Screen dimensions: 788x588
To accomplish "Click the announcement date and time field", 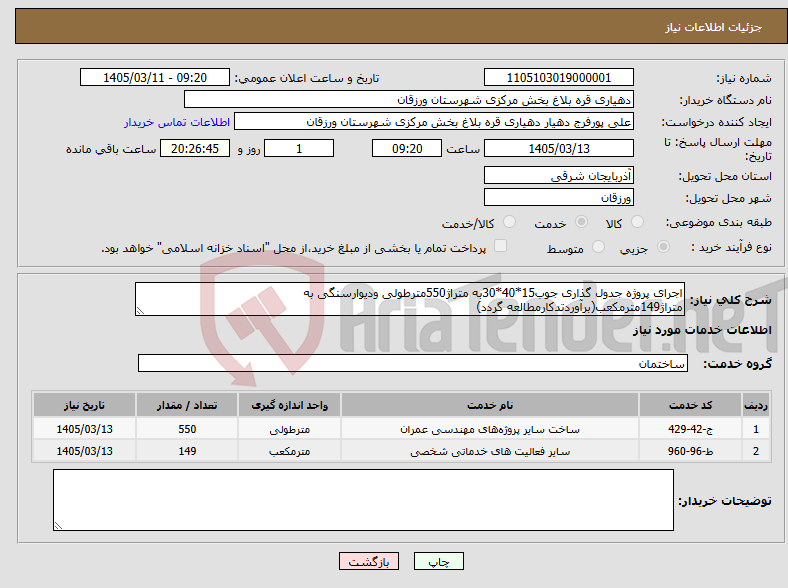I will pos(155,77).
